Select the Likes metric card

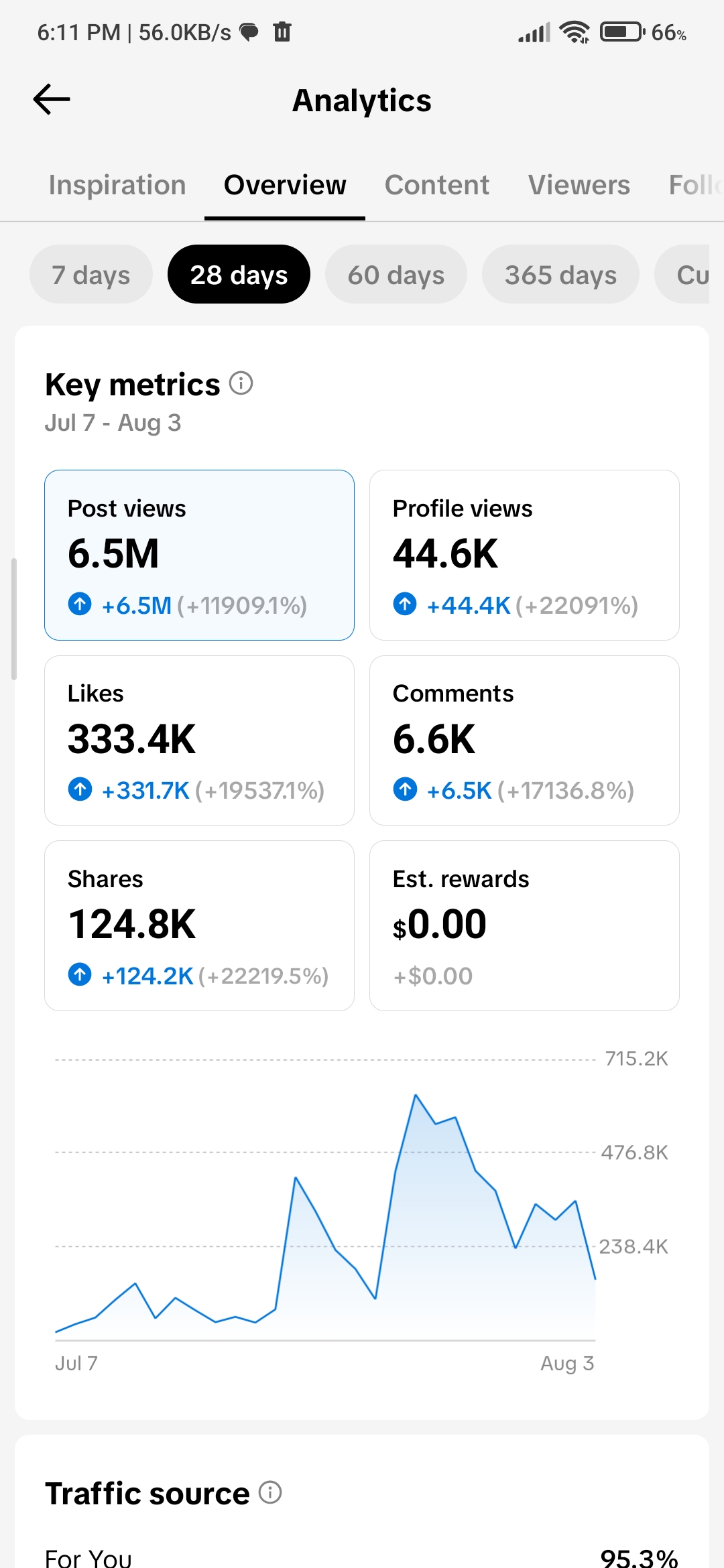(x=199, y=740)
